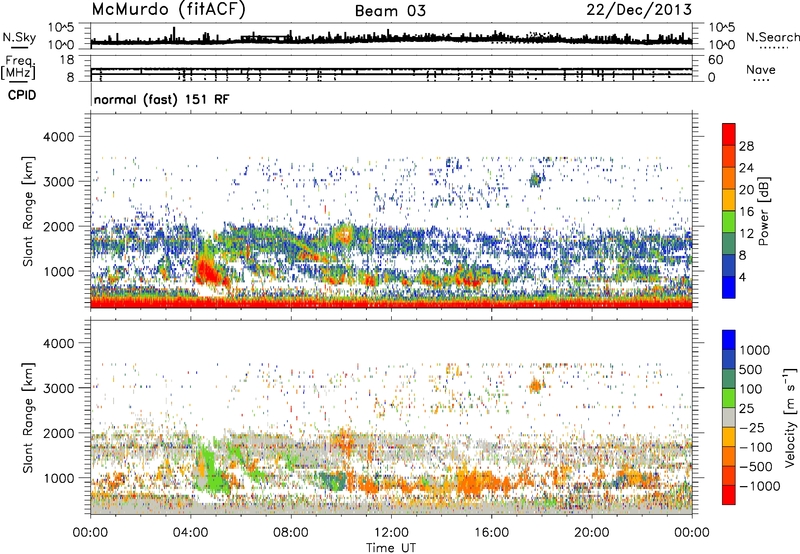Select the -500 label on the Velocity color bar
Image resolution: width=800 pixels, height=554 pixels.
click(x=755, y=467)
